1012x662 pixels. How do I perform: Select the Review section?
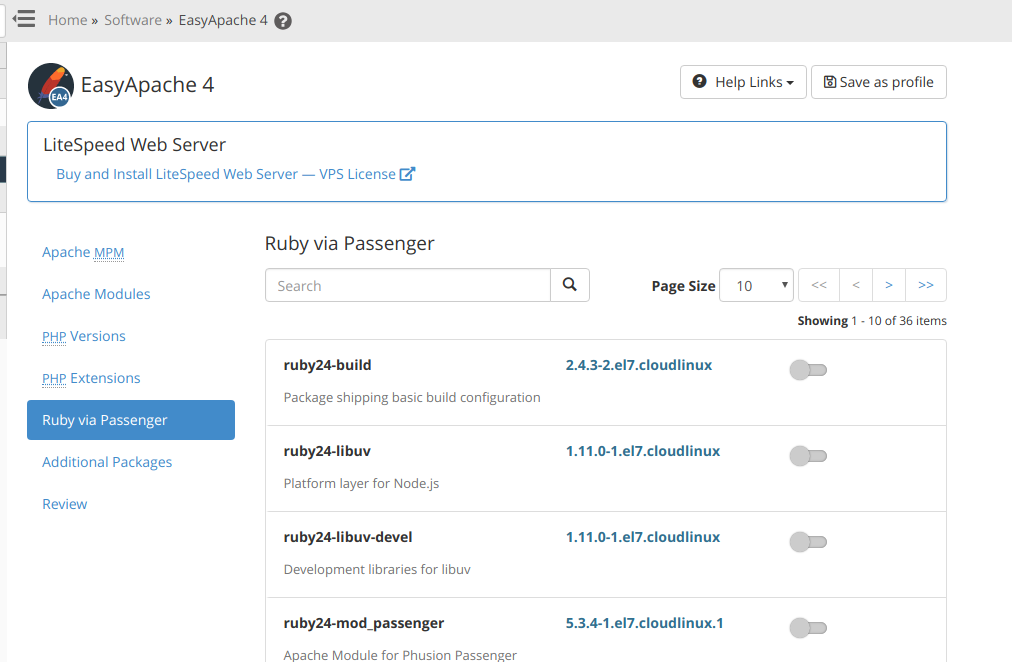(65, 504)
